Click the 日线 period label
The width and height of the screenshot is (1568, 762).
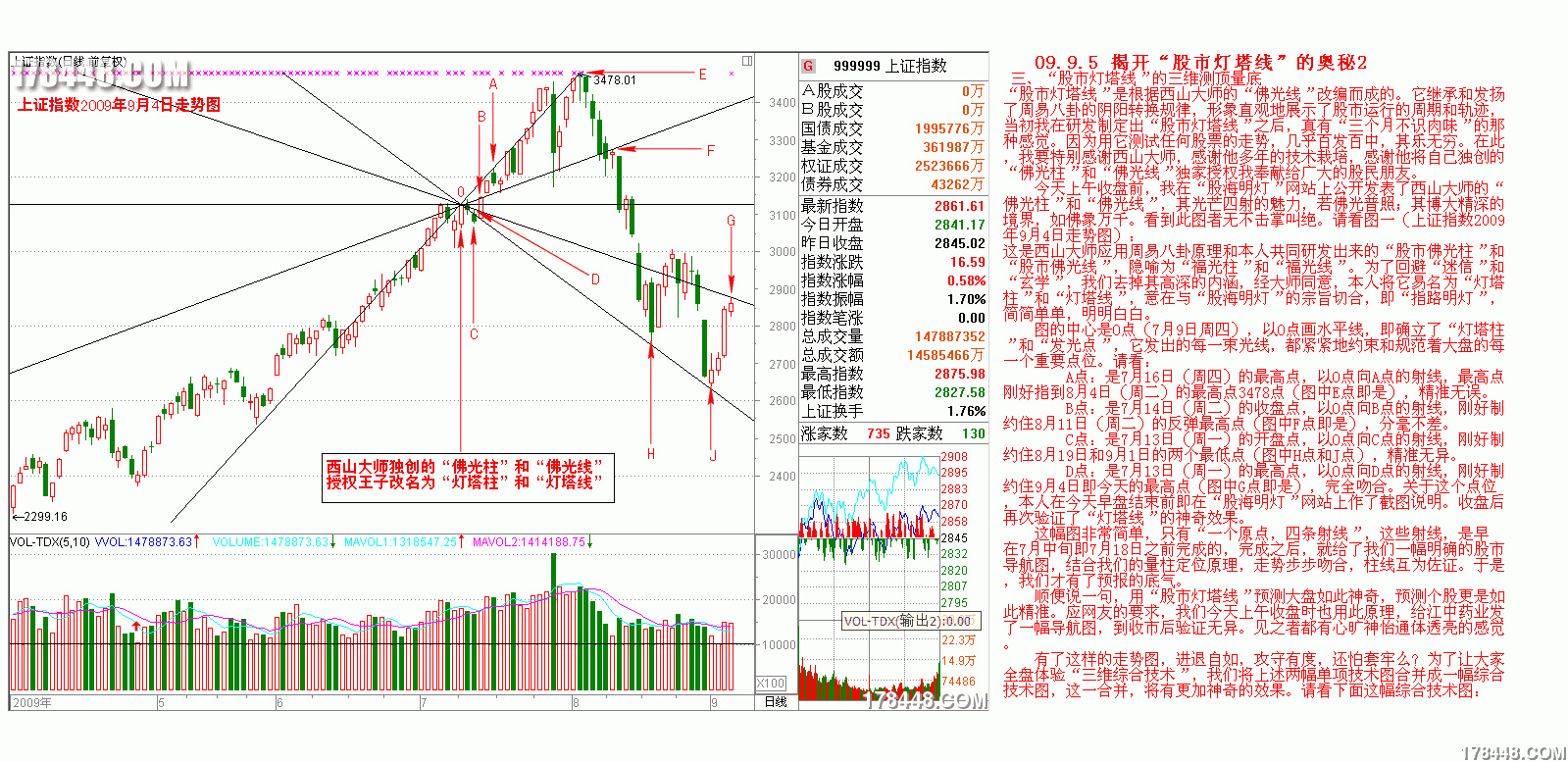pos(776,702)
